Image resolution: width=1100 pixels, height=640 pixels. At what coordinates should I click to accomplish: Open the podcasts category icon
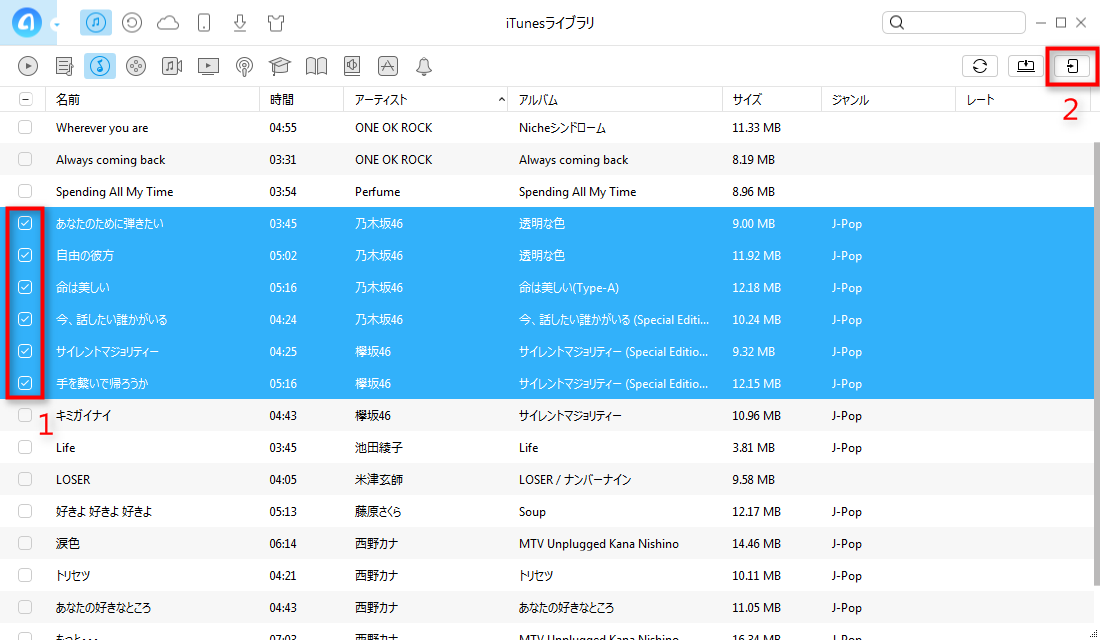244,66
